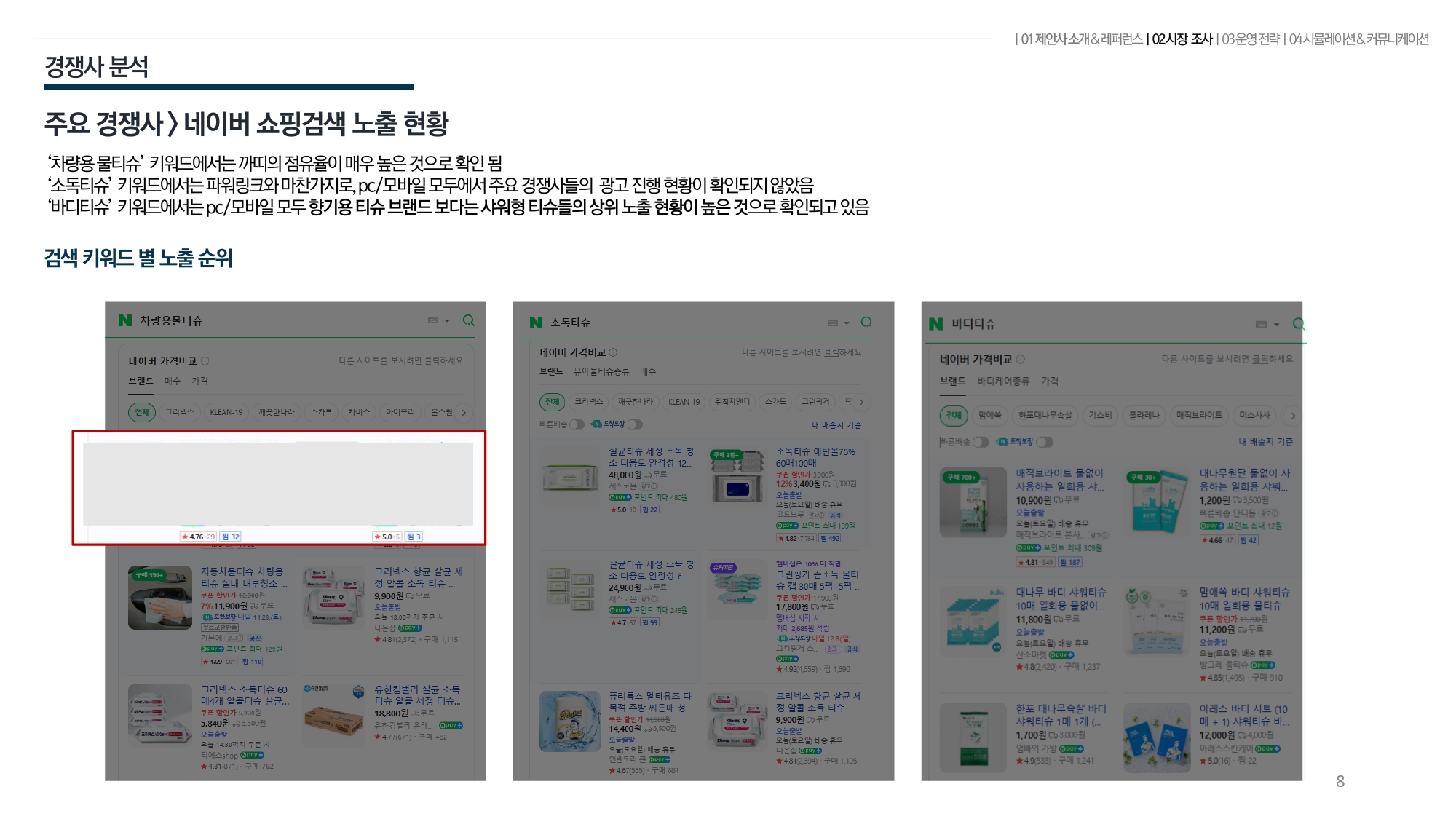Screen dimensions: 1456x819
Task: Open 맘애쑥 바디 샤워티슈 product title
Action: [1244, 598]
